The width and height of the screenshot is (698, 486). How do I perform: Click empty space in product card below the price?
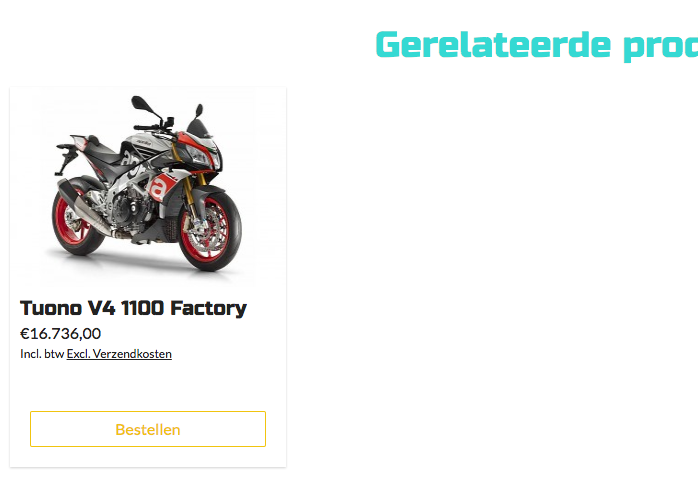[148, 385]
